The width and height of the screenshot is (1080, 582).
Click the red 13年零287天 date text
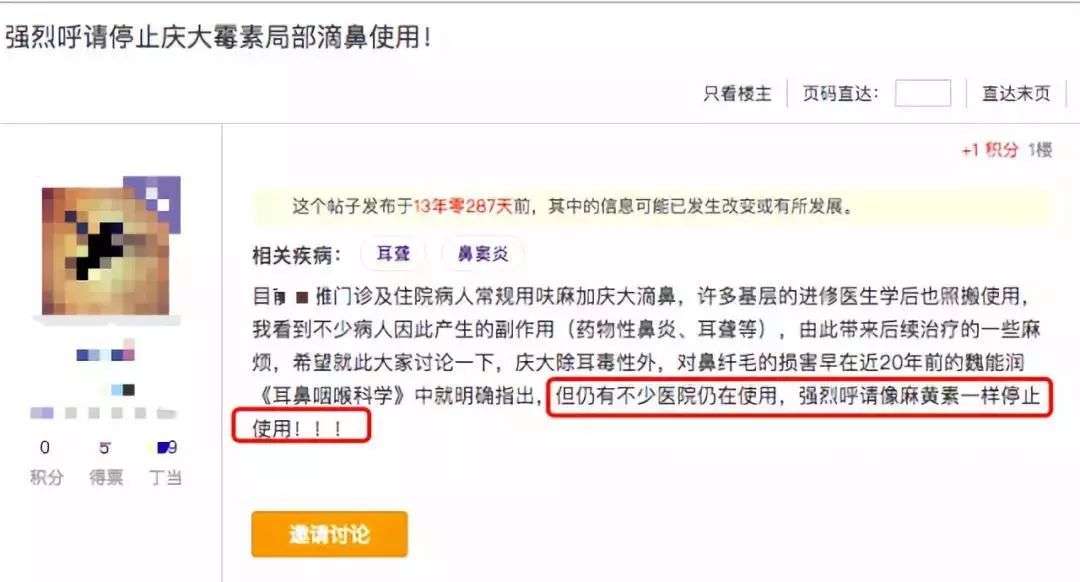463,206
